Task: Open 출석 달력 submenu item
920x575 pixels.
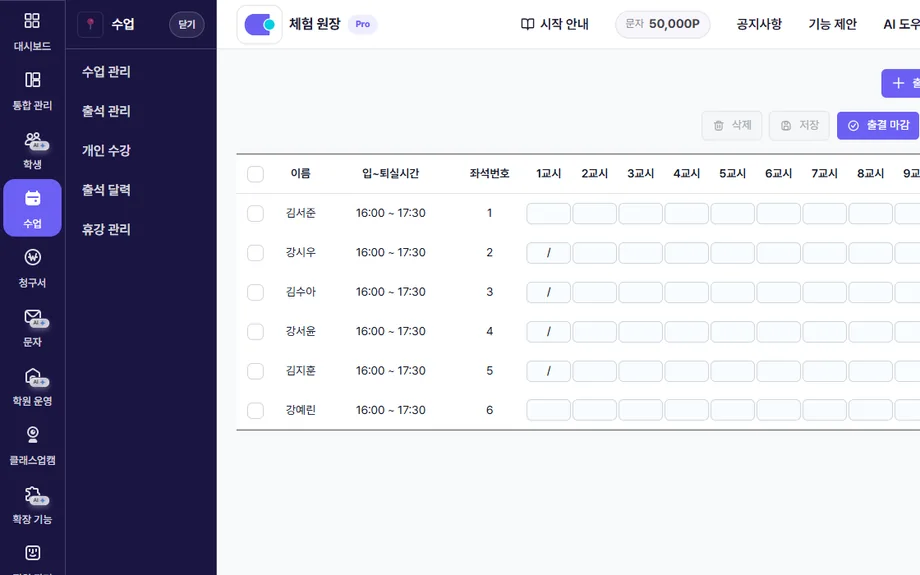Action: coord(106,190)
